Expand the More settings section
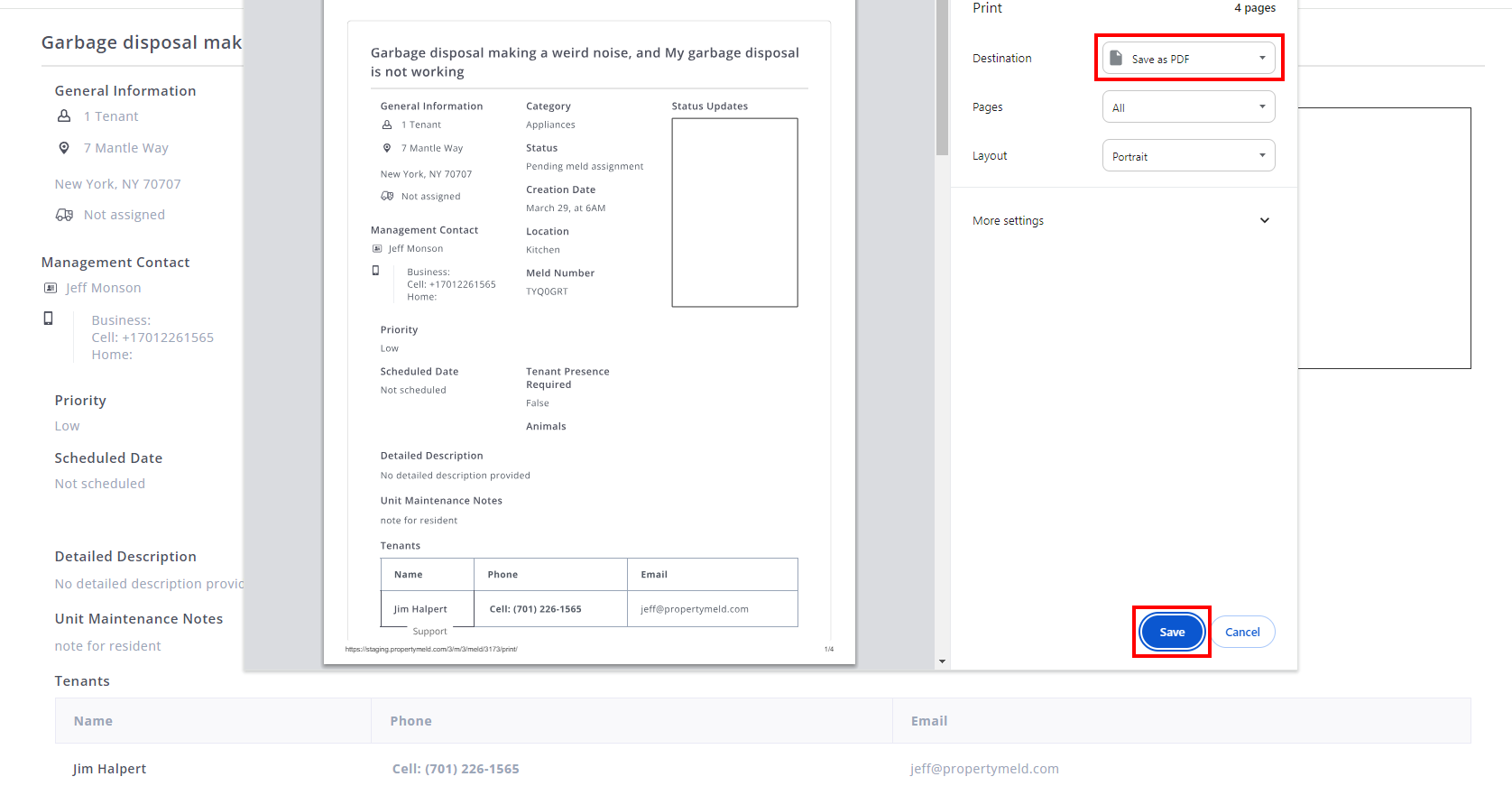The height and width of the screenshot is (786, 1512). pyautogui.click(x=1123, y=221)
